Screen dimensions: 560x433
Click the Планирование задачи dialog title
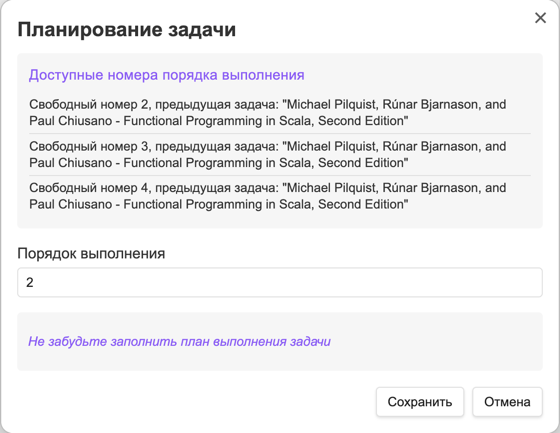[127, 29]
